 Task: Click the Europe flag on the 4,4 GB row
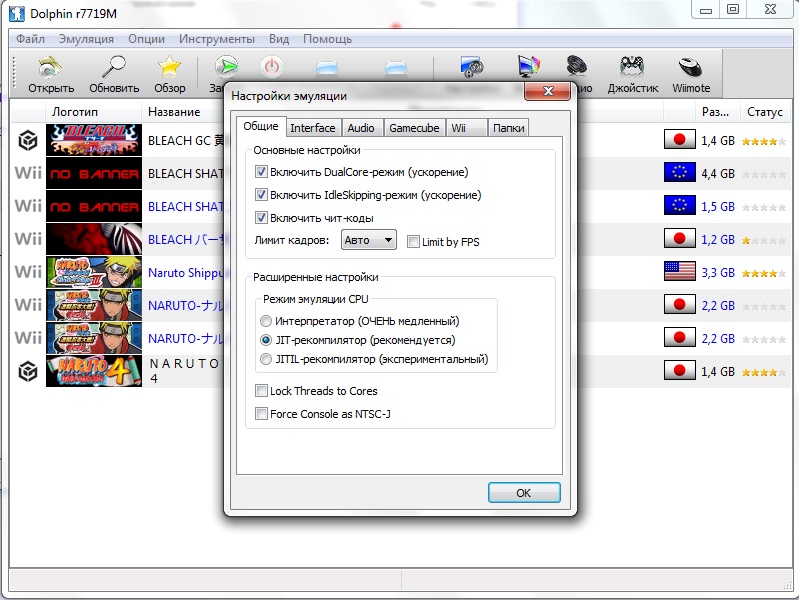(x=679, y=173)
